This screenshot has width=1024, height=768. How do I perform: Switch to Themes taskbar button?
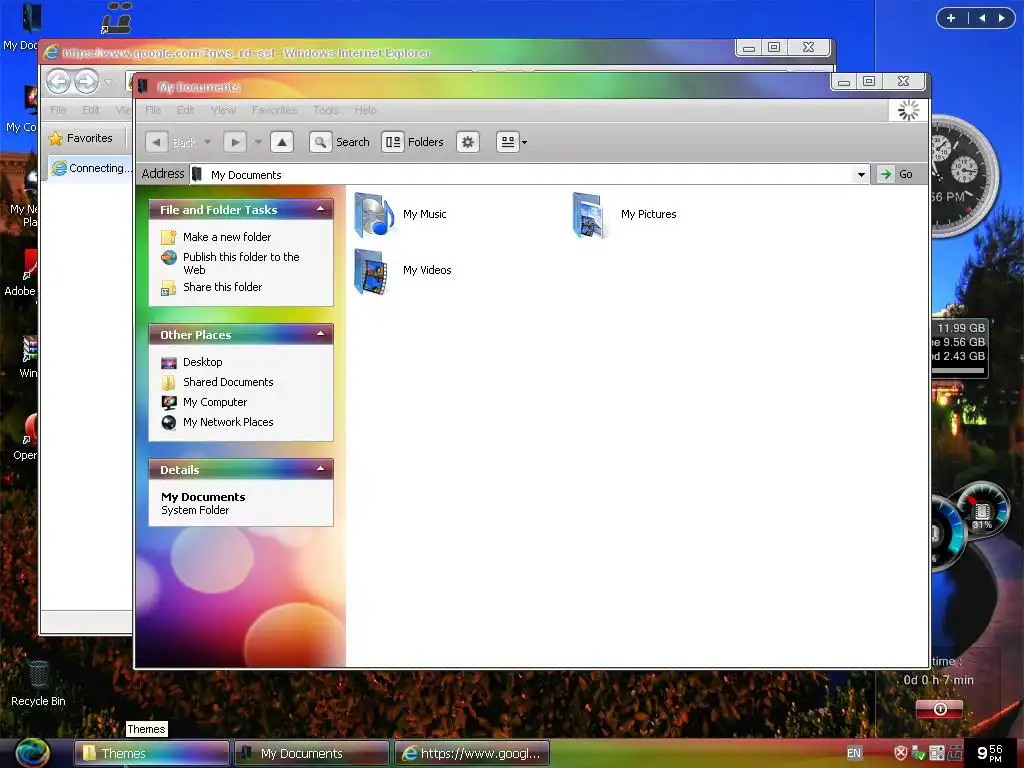click(152, 753)
